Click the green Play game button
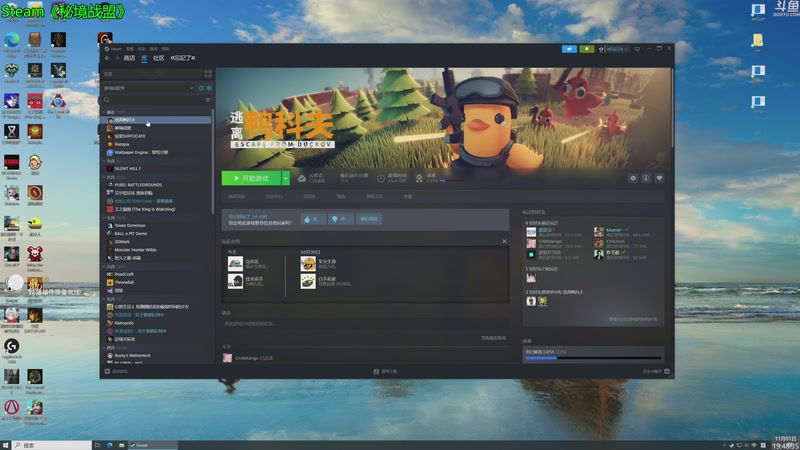800x450 pixels. pyautogui.click(x=252, y=178)
